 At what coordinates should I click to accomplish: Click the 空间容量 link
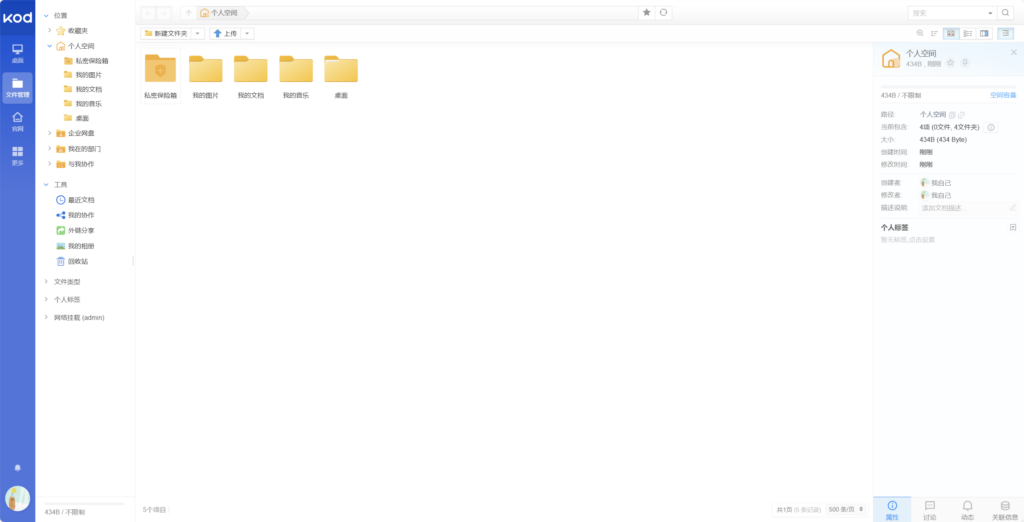1002,95
